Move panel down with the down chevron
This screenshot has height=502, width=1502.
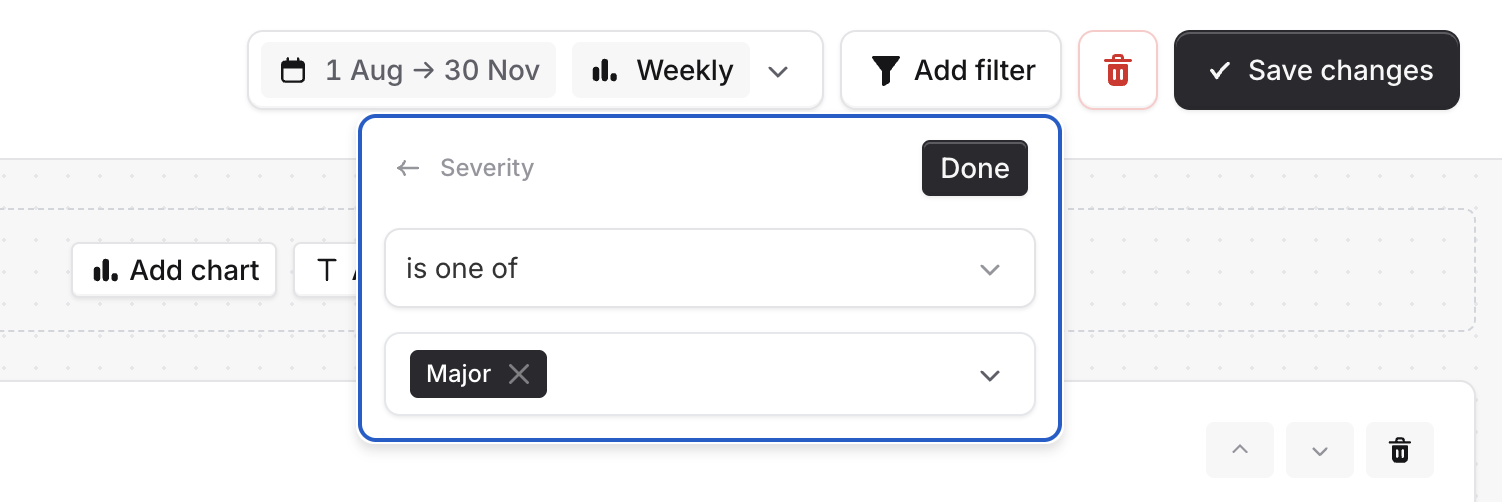point(1320,451)
